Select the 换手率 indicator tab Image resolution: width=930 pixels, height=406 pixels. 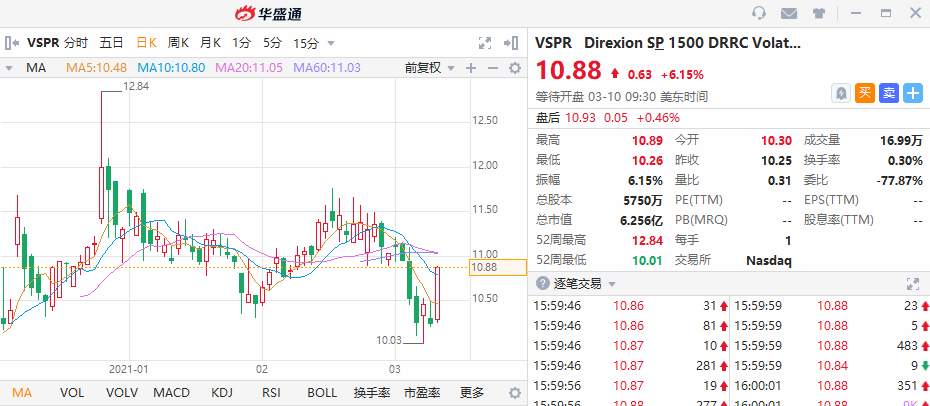tap(372, 392)
